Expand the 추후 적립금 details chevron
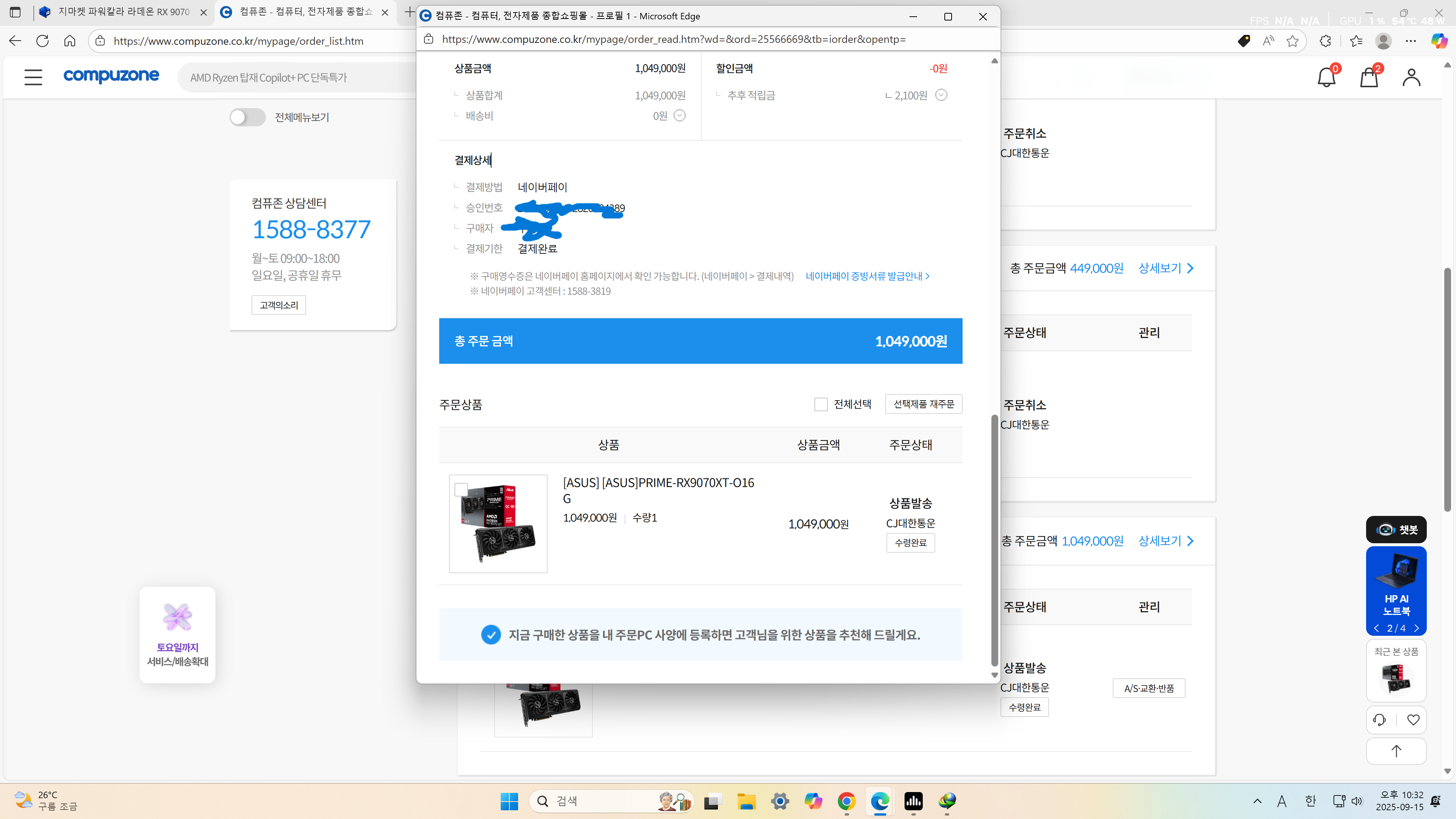 click(x=941, y=95)
